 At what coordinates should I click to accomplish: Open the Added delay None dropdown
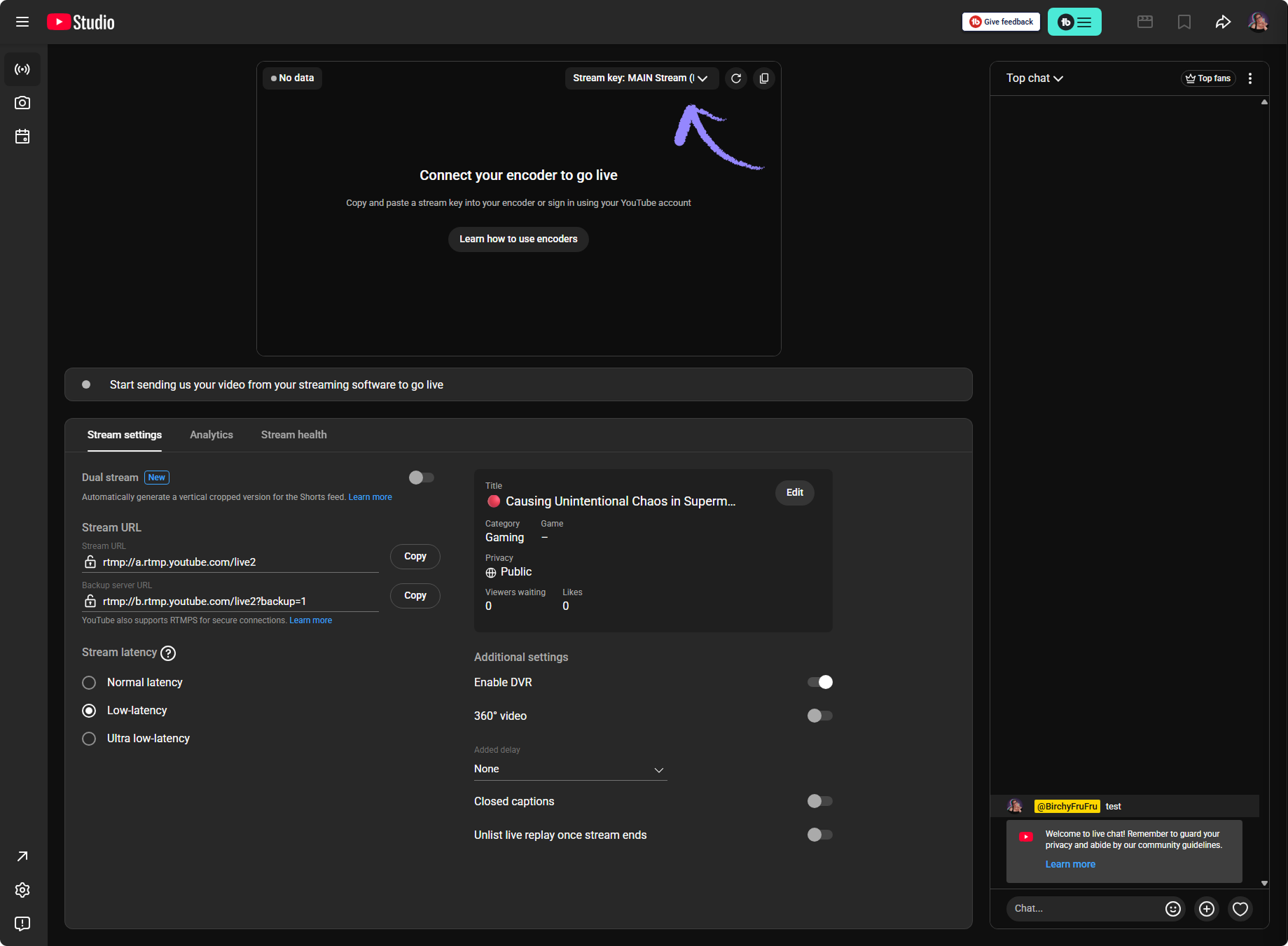pos(569,769)
